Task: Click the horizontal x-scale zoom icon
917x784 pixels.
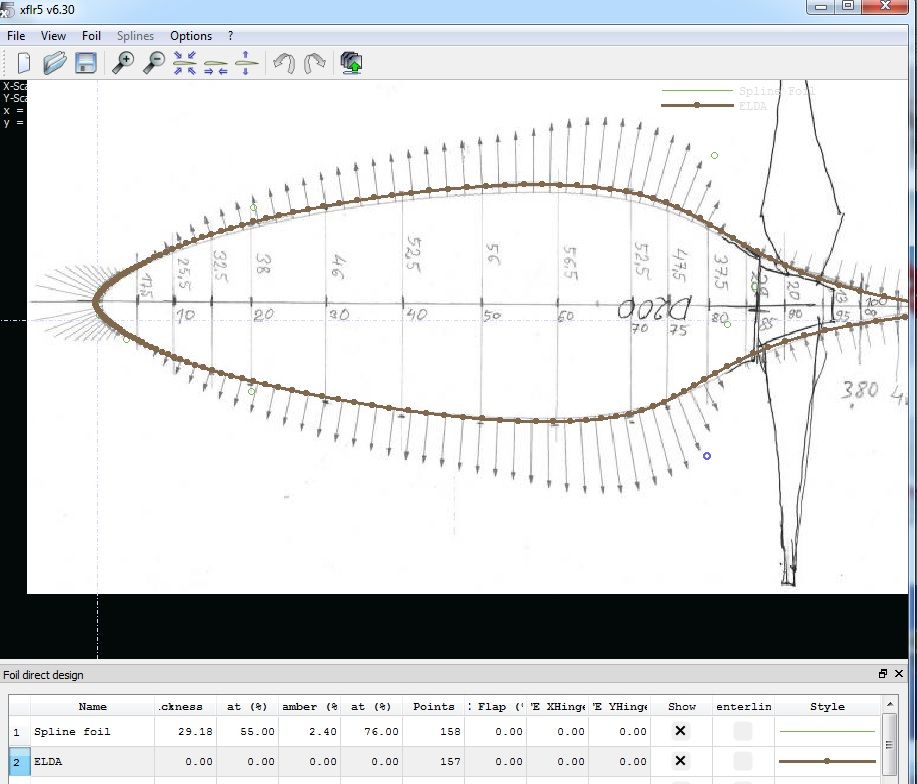Action: 215,63
